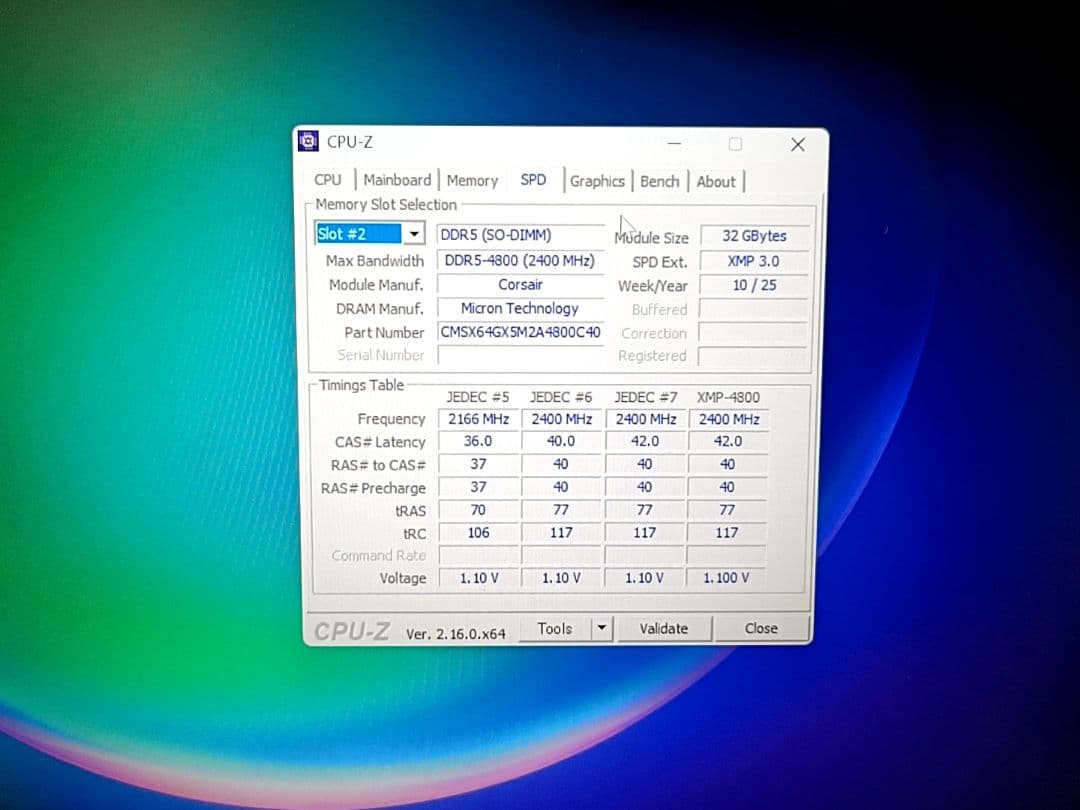Viewport: 1080px width, 810px height.
Task: Select the SPD tab
Action: pyautogui.click(x=533, y=180)
